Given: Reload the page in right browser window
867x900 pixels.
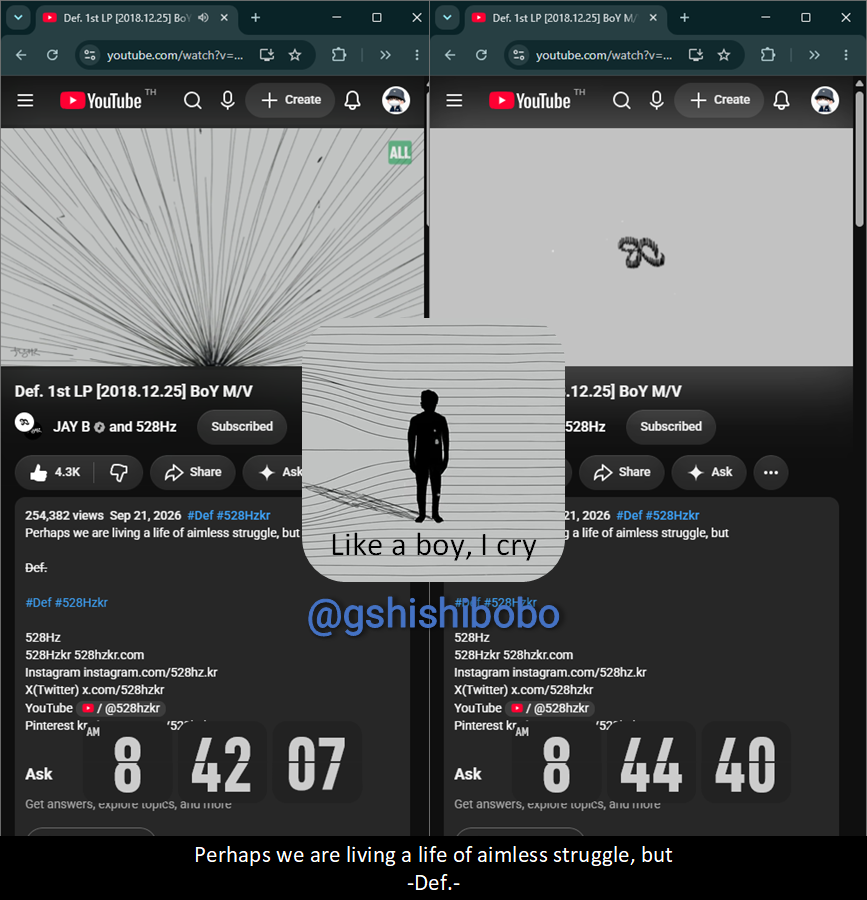Looking at the screenshot, I should click(x=481, y=55).
